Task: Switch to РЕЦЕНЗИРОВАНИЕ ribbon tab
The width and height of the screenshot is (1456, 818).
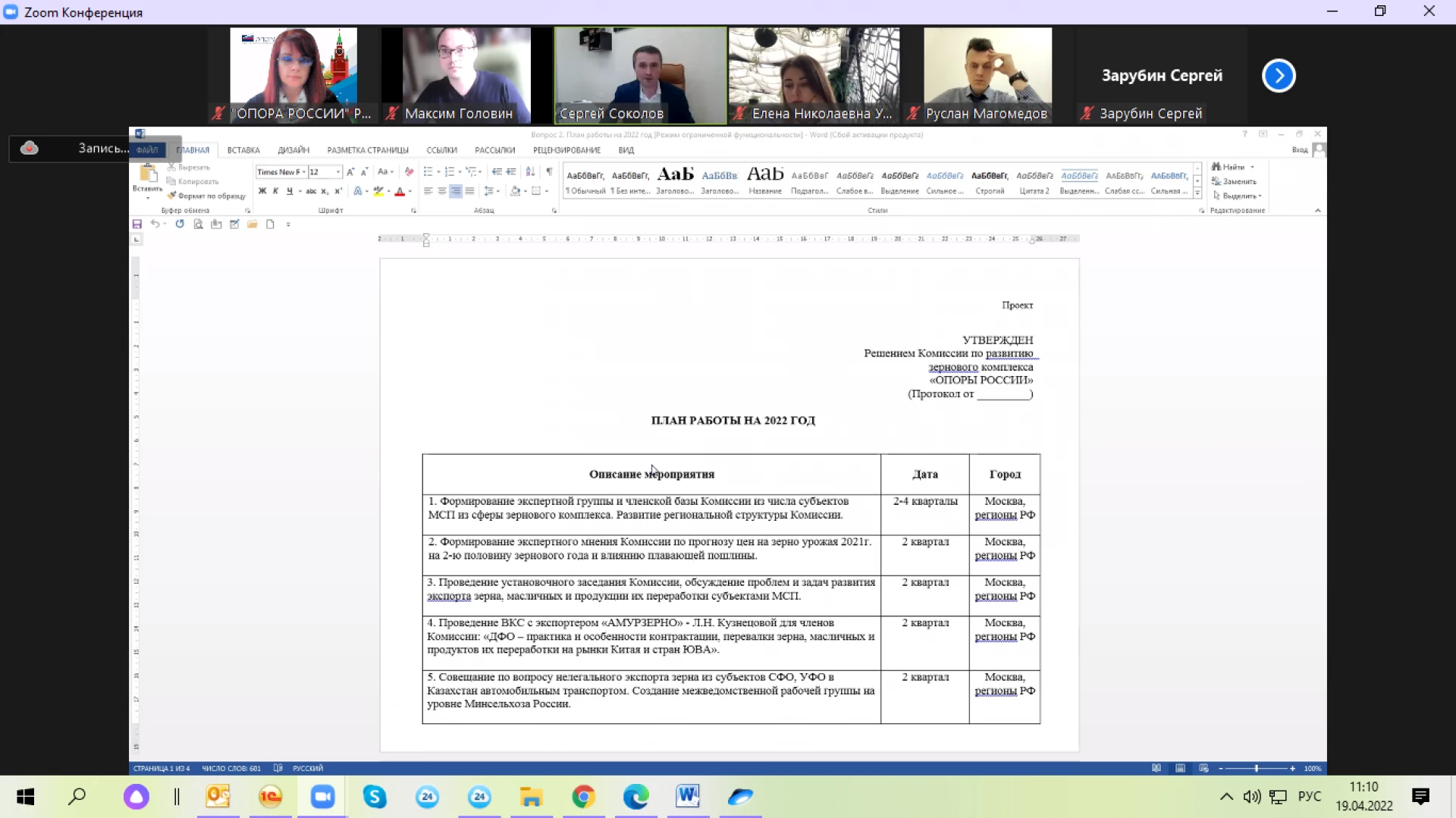Action: pyautogui.click(x=566, y=150)
